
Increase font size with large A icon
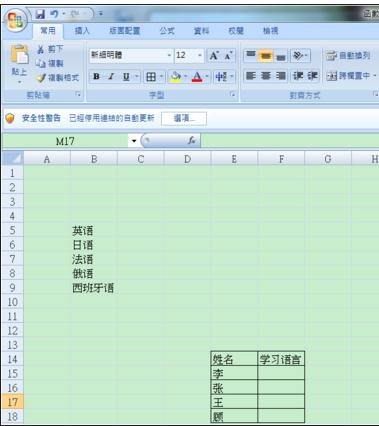(214, 56)
